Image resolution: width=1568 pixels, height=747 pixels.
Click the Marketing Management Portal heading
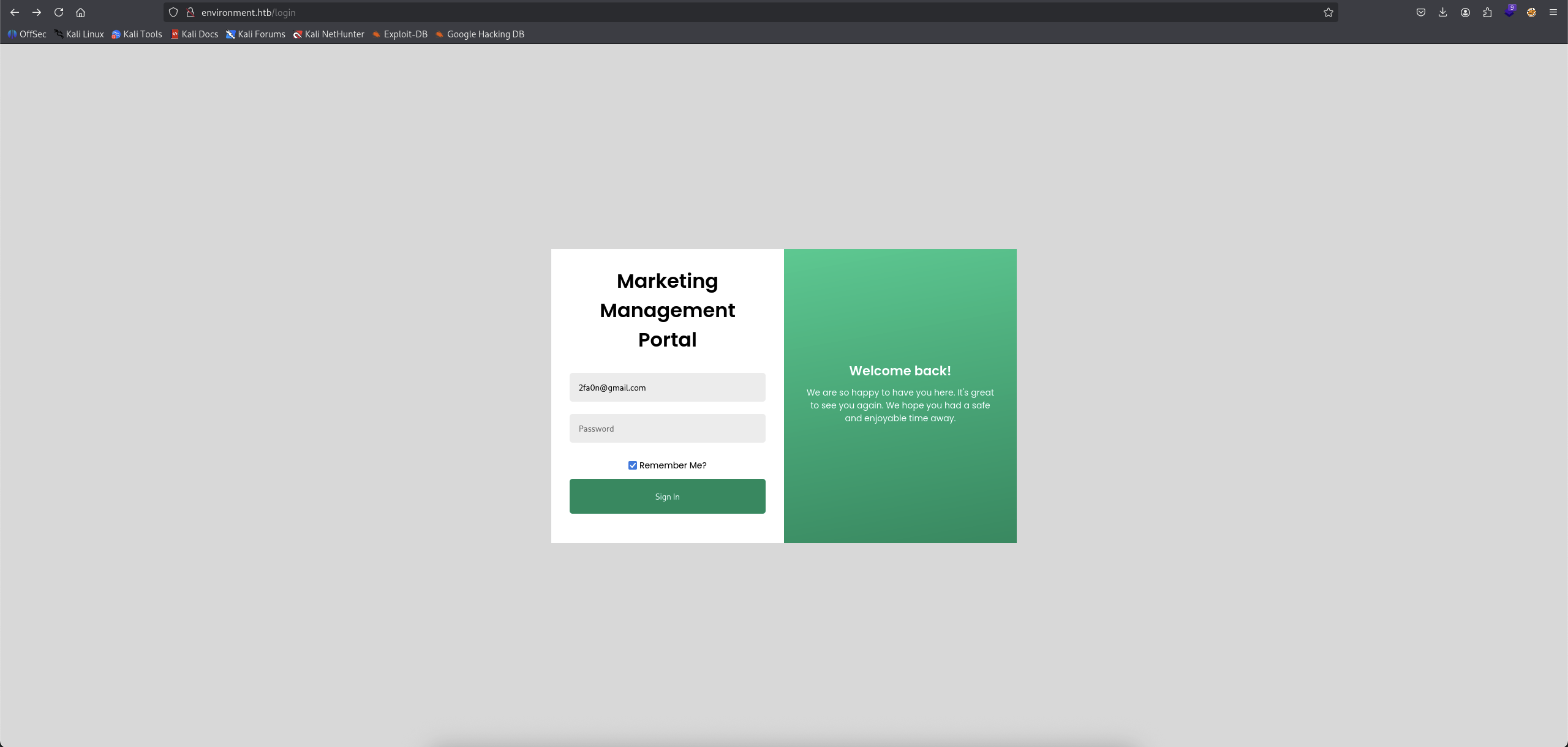pos(667,310)
